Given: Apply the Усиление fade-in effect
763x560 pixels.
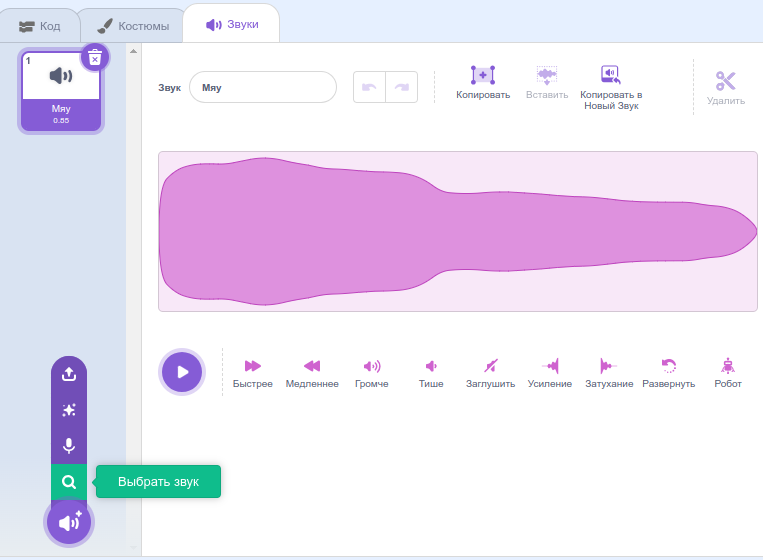Looking at the screenshot, I should [550, 373].
